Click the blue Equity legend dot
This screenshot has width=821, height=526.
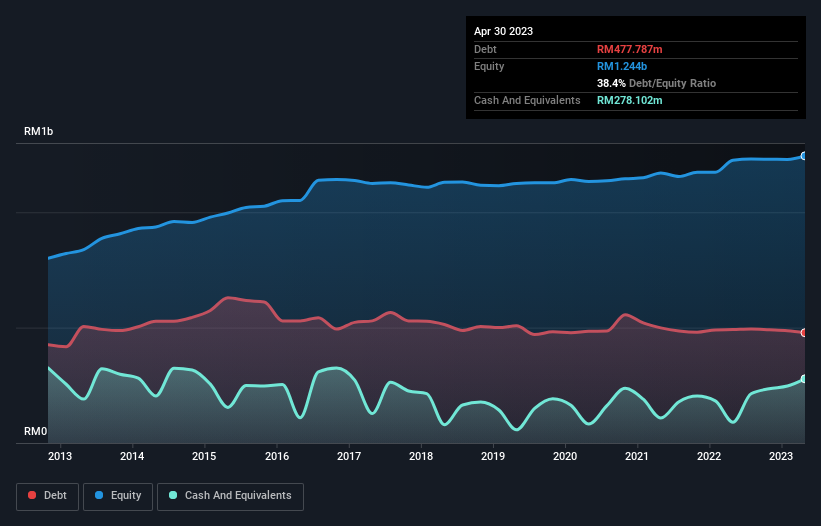(x=99, y=495)
